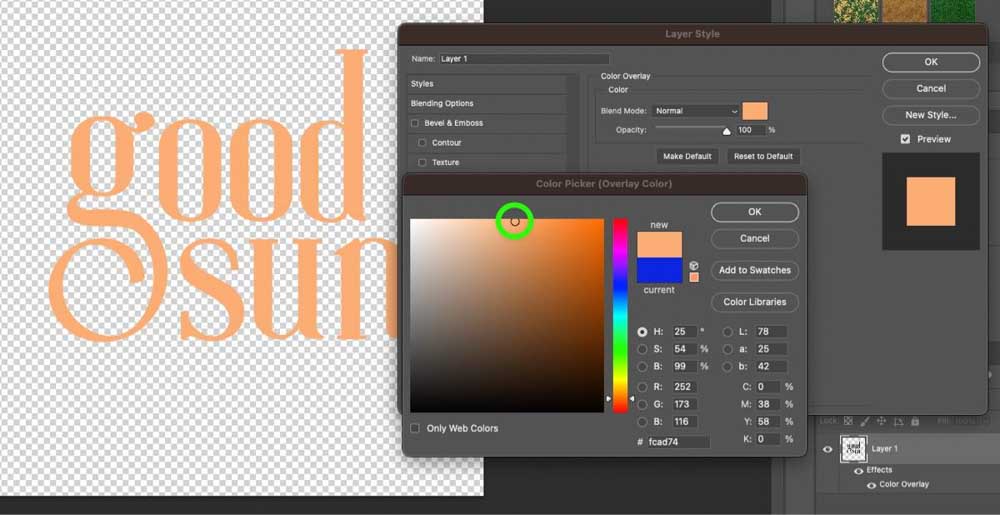Select the Lab 'a' radio button

coord(728,349)
